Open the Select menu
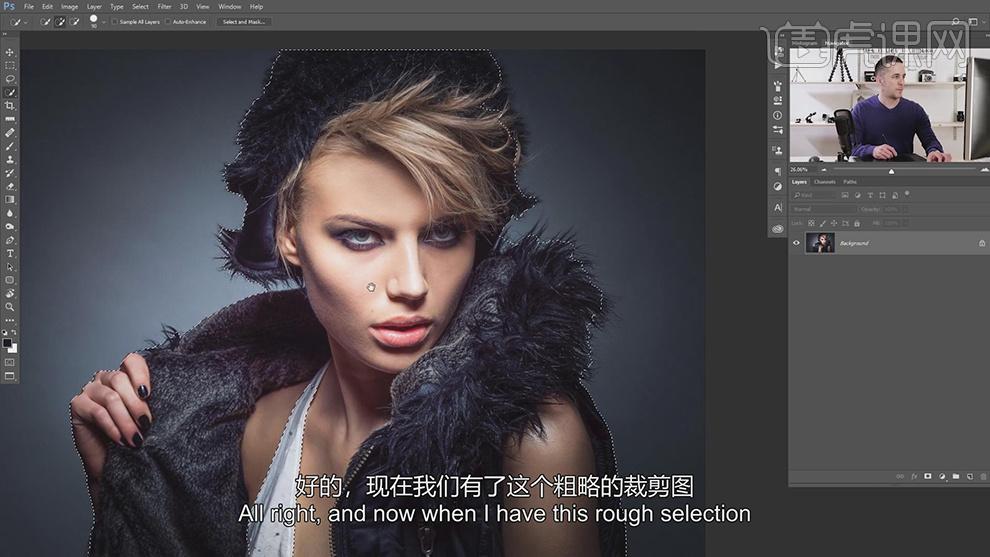This screenshot has width=990, height=557. (140, 6)
